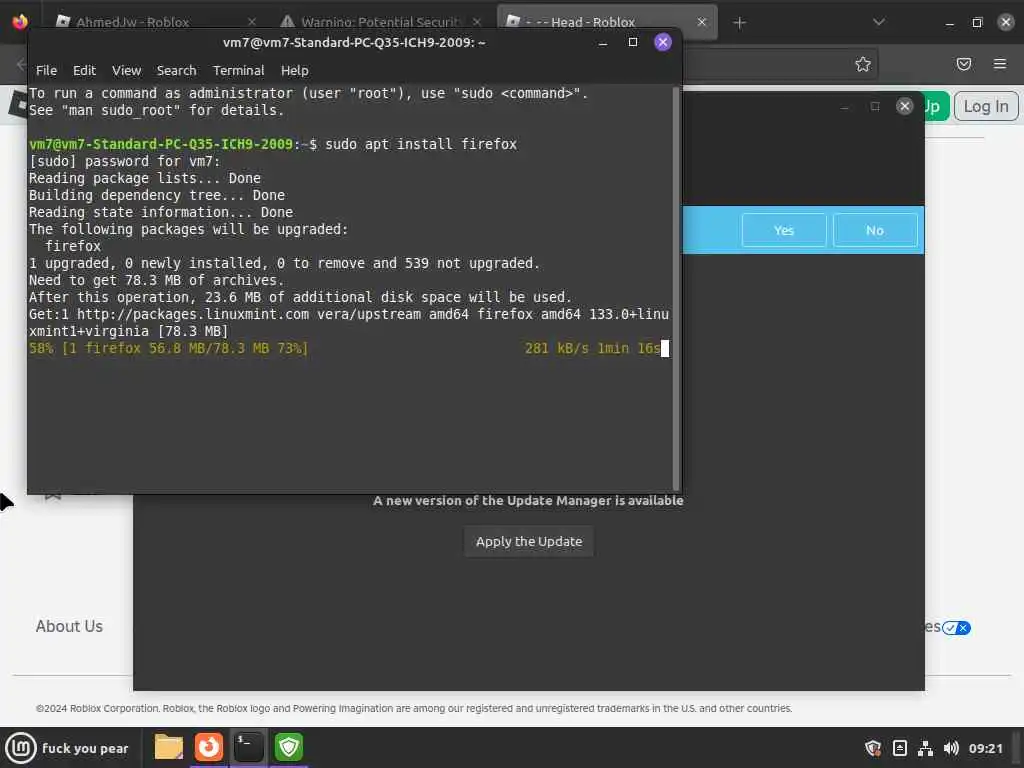The width and height of the screenshot is (1024, 768).
Task: Click the '58% [1 firefox 56.8 MB/78.3 MB 73%]' progress line
Action: pyautogui.click(x=168, y=348)
